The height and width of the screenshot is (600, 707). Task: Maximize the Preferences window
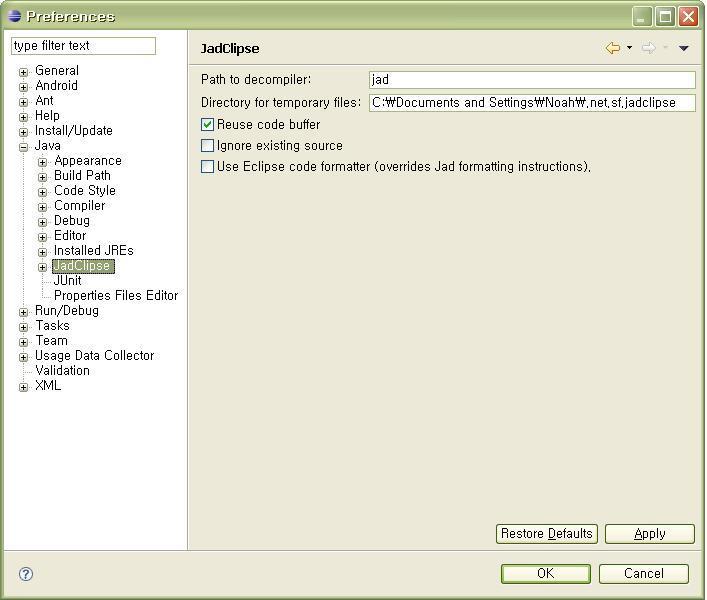[665, 17]
